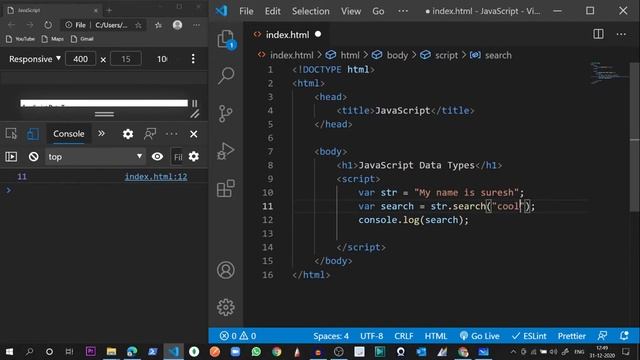Open Windows Start menu
The height and width of the screenshot is (360, 640).
click(9, 351)
